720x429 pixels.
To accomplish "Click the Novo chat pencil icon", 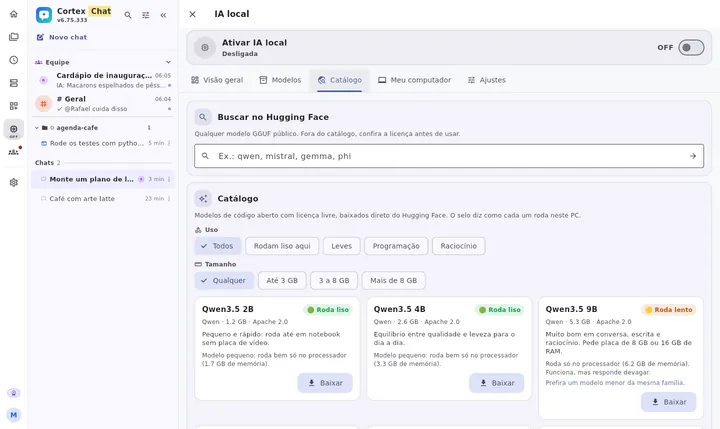I will click(x=40, y=37).
